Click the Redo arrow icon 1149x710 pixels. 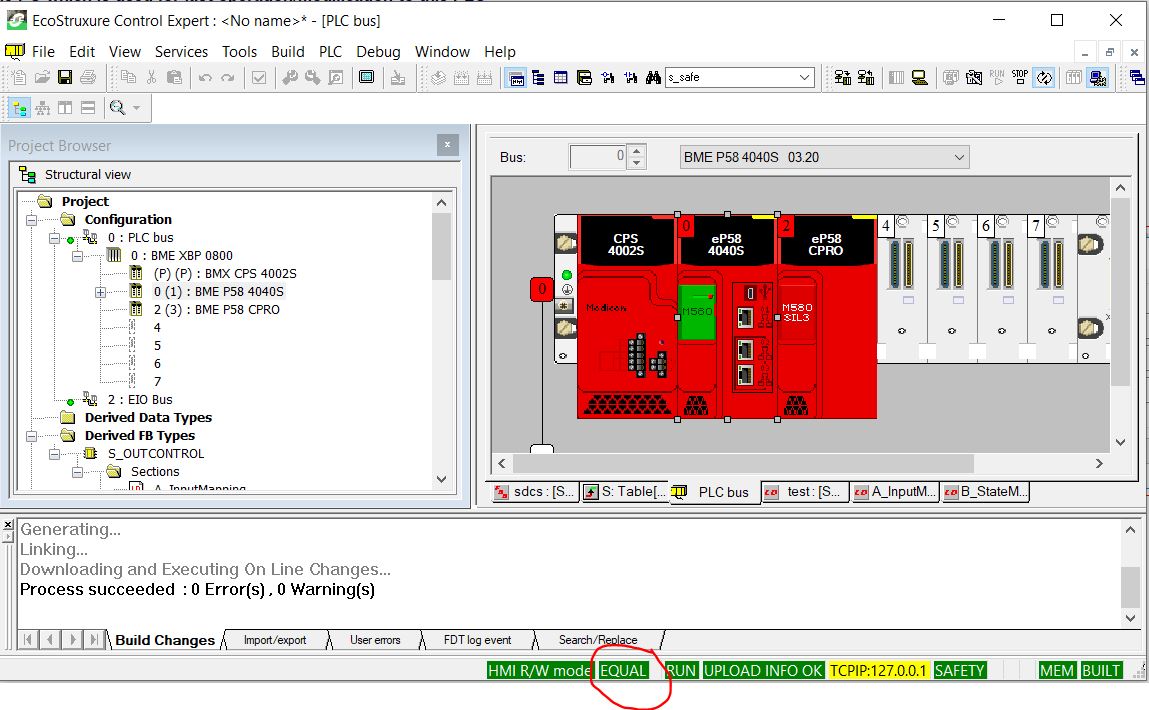click(x=228, y=77)
